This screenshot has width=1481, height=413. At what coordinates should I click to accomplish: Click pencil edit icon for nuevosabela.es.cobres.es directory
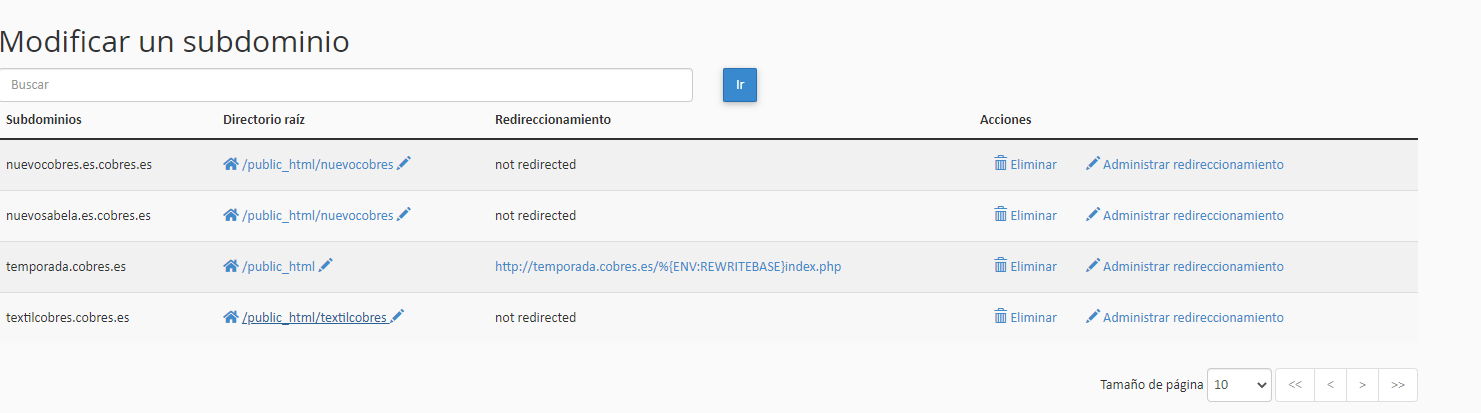[x=404, y=215]
